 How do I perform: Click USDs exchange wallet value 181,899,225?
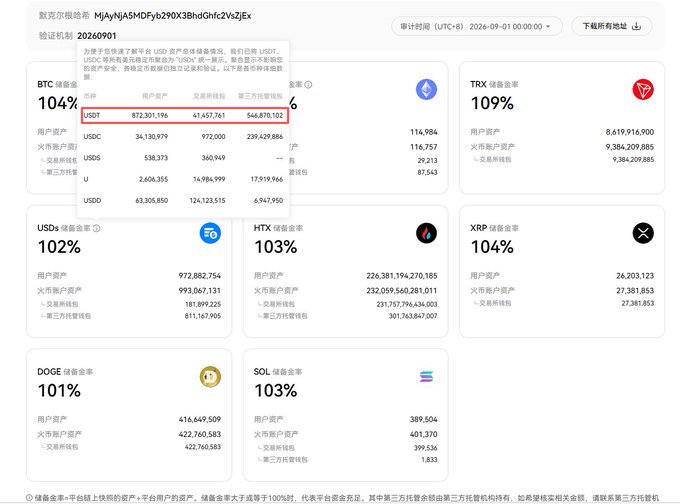tap(203, 304)
